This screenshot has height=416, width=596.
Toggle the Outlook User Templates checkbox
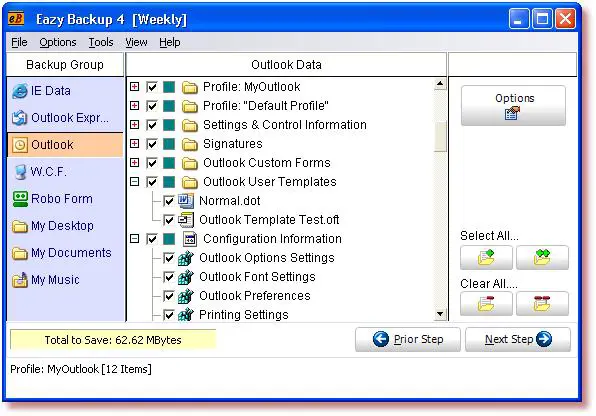point(152,182)
